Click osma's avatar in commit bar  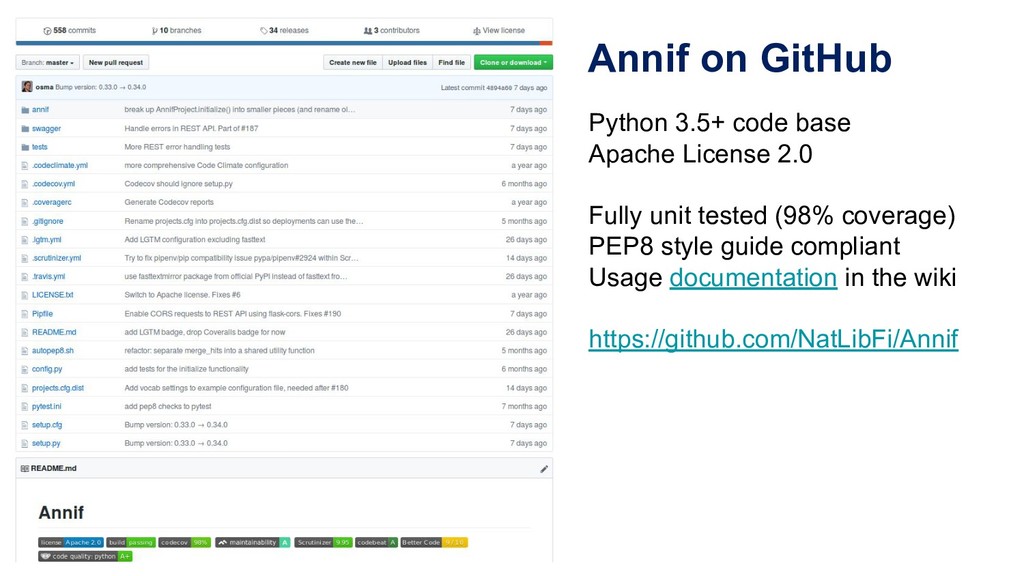click(x=27, y=87)
